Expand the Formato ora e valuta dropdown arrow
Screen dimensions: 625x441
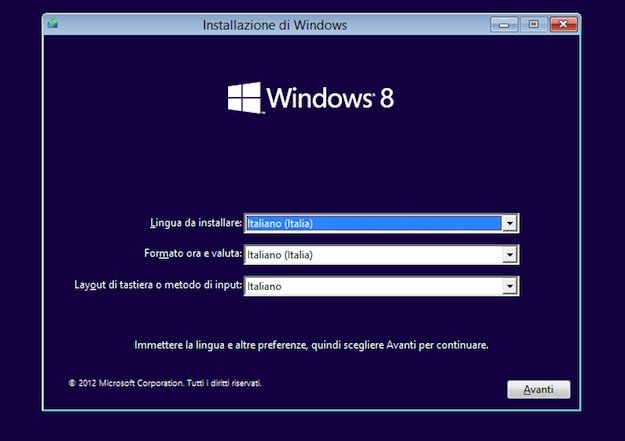click(509, 255)
